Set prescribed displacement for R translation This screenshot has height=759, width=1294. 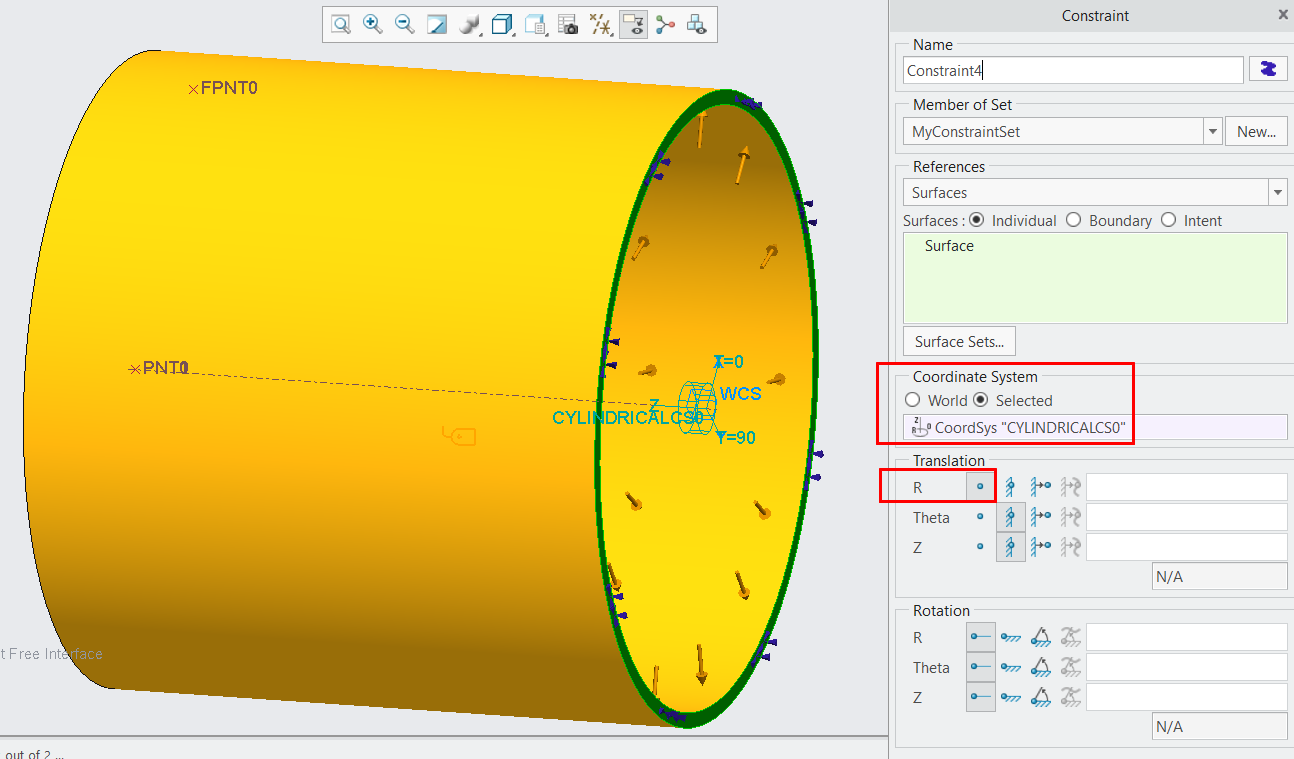pos(1040,487)
